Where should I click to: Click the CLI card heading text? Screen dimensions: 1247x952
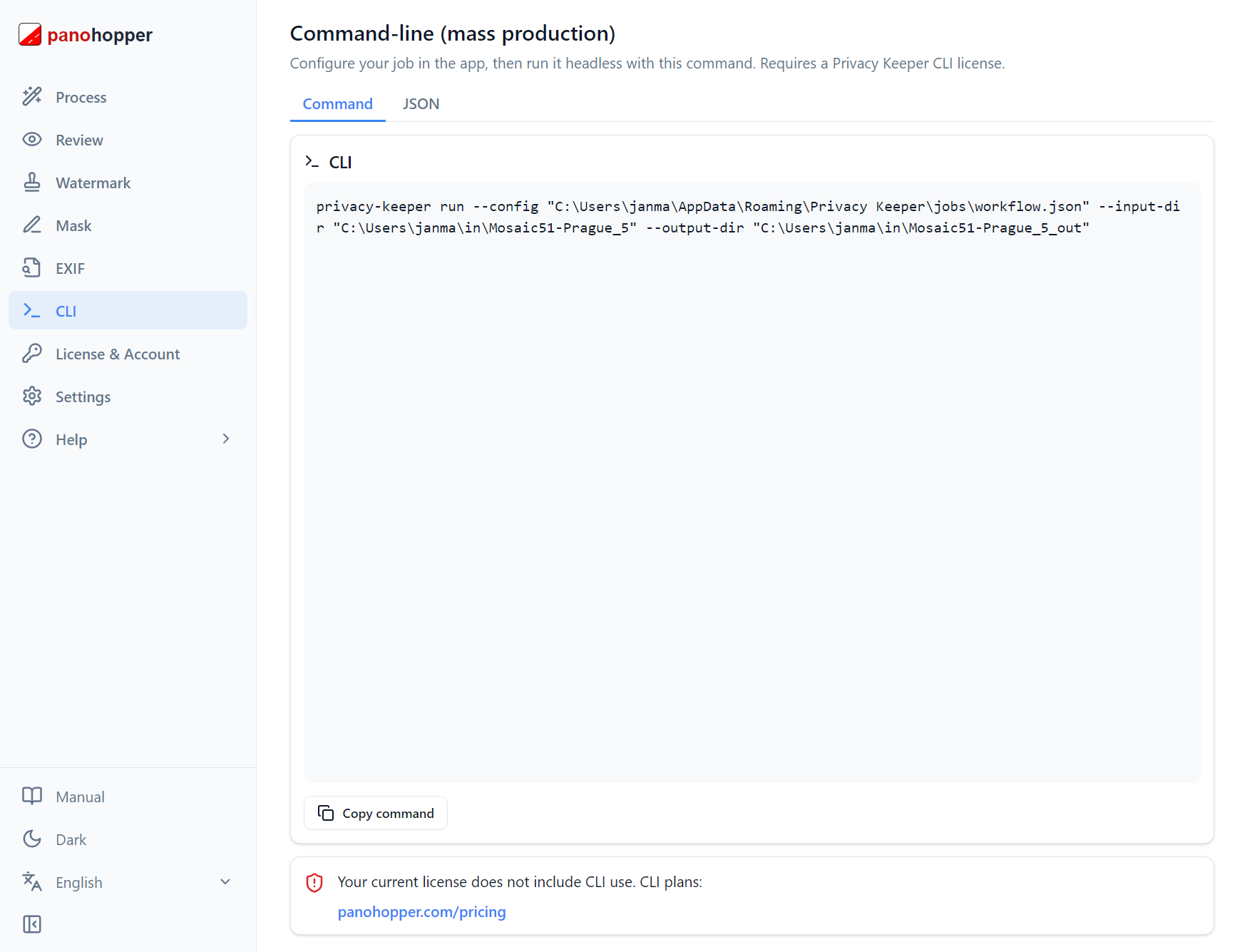tap(340, 163)
